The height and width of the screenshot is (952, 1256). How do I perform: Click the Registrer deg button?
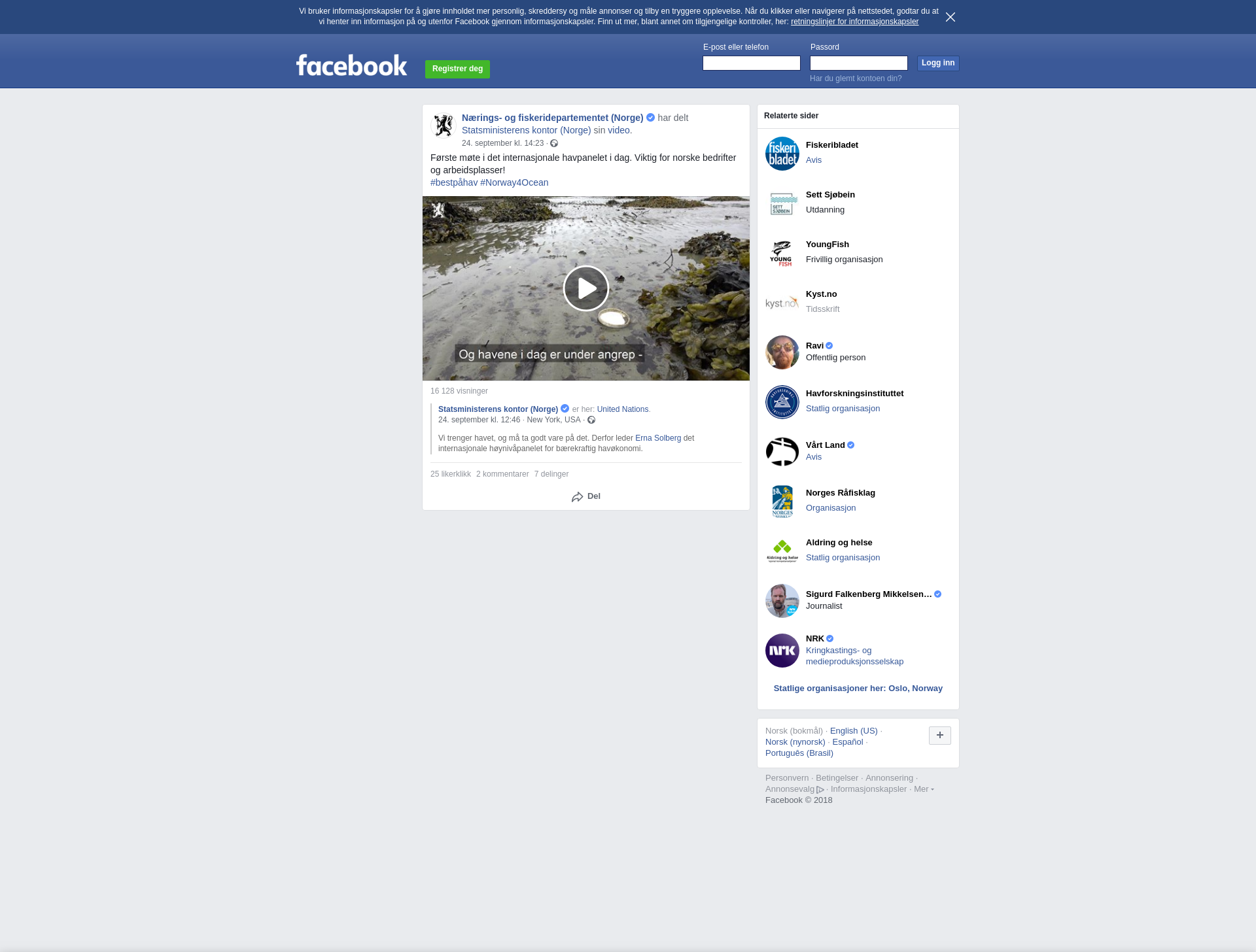coord(457,69)
